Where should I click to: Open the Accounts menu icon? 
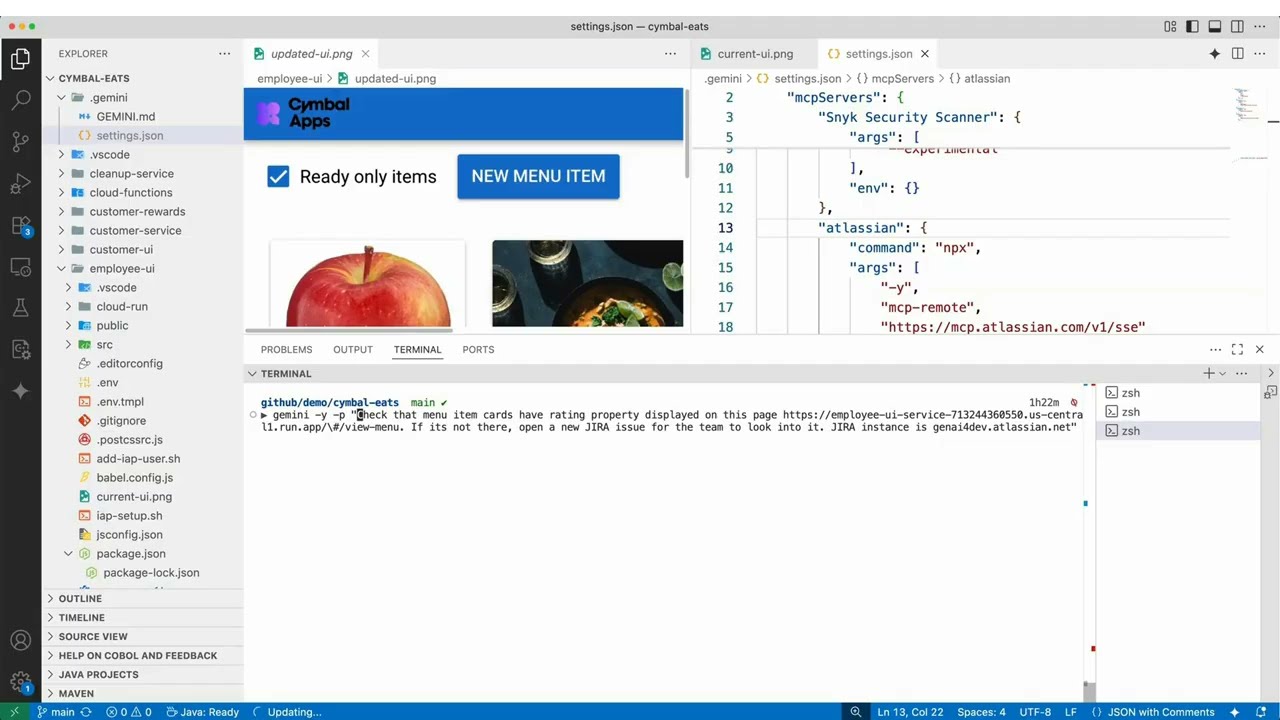(20, 641)
